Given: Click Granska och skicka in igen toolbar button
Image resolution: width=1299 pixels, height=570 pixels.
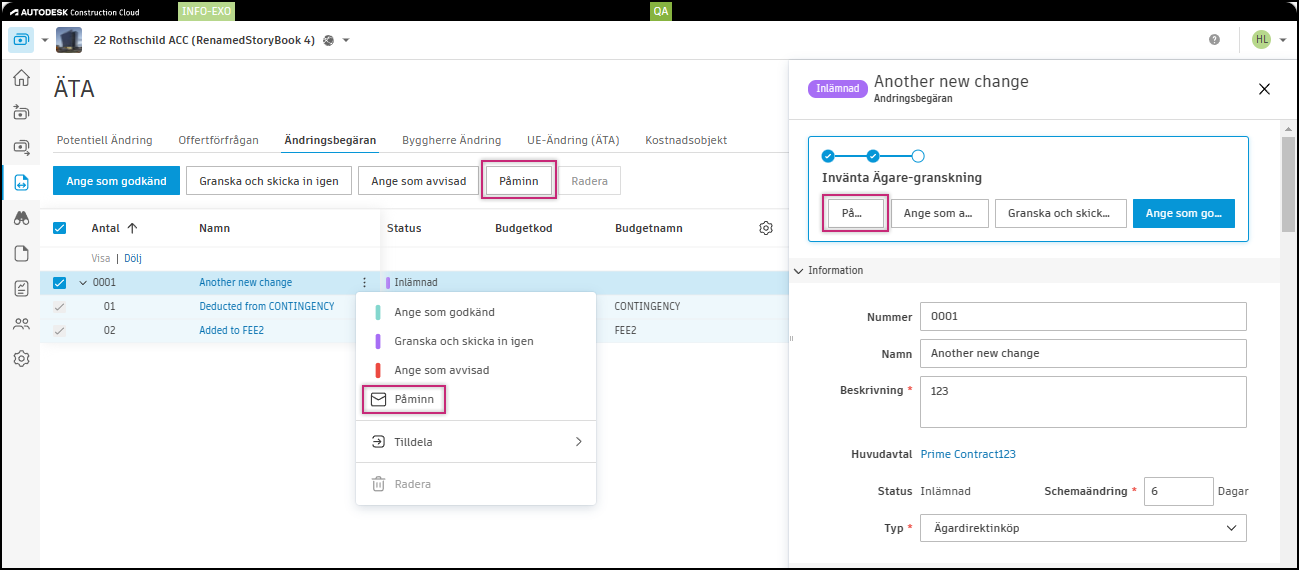Looking at the screenshot, I should (x=269, y=181).
